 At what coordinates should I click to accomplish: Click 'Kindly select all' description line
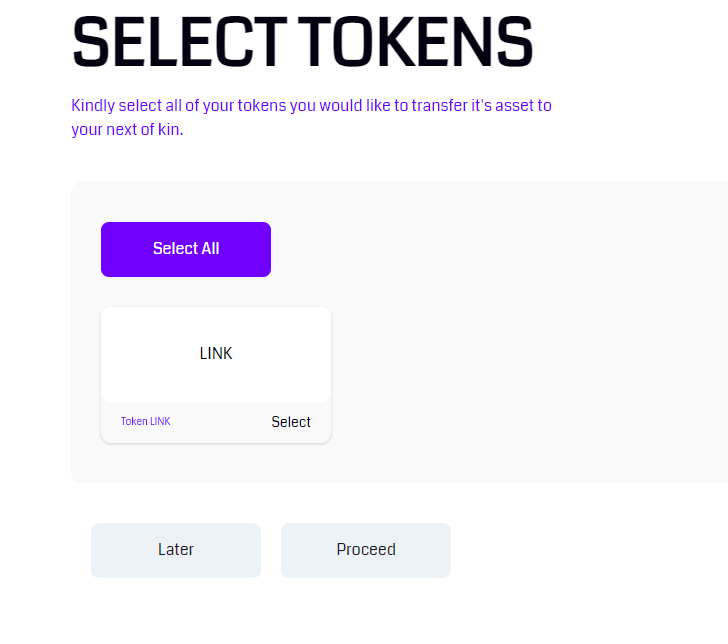point(311,105)
